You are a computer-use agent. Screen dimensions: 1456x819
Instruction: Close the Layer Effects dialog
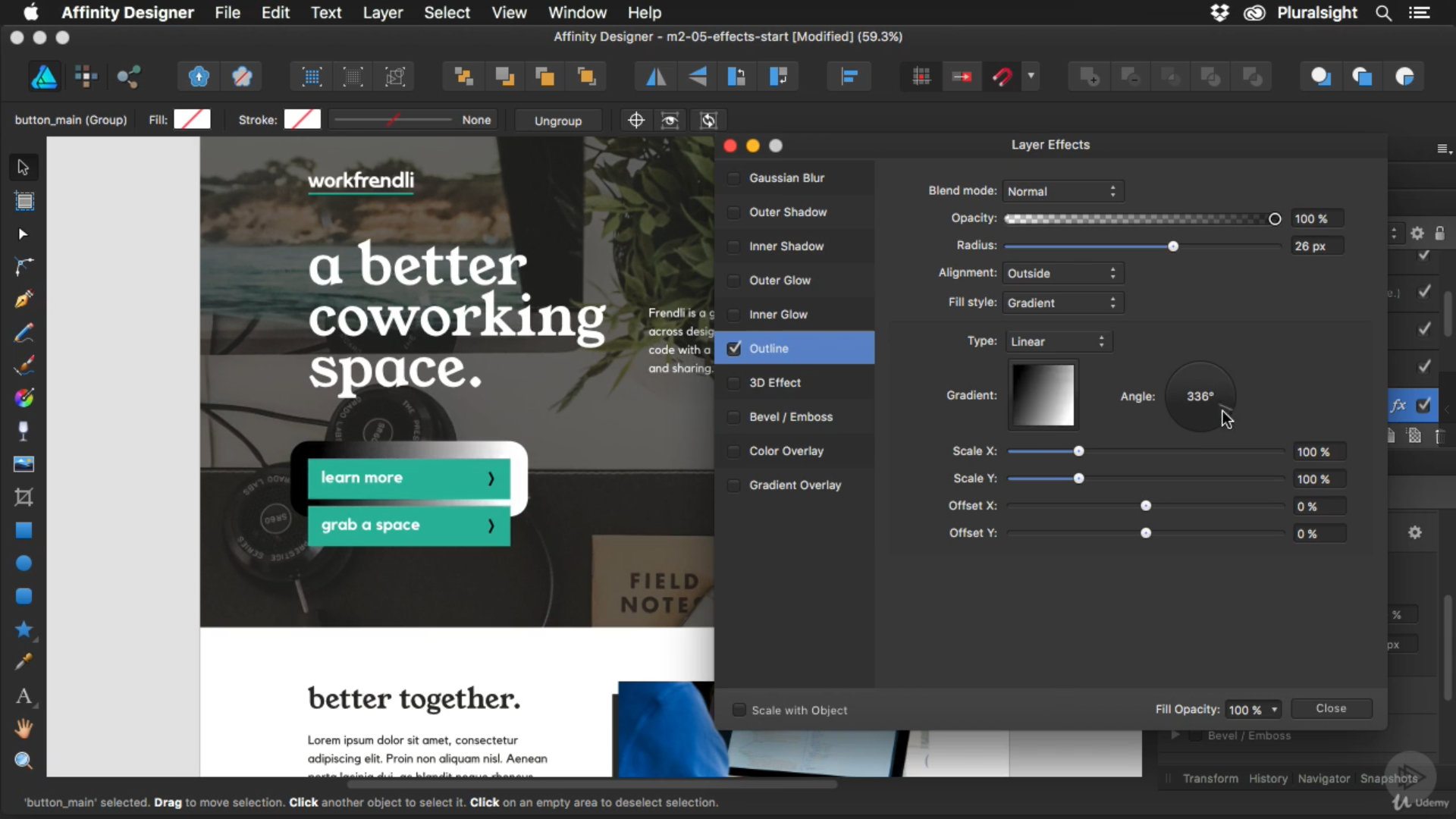[x=1331, y=708]
